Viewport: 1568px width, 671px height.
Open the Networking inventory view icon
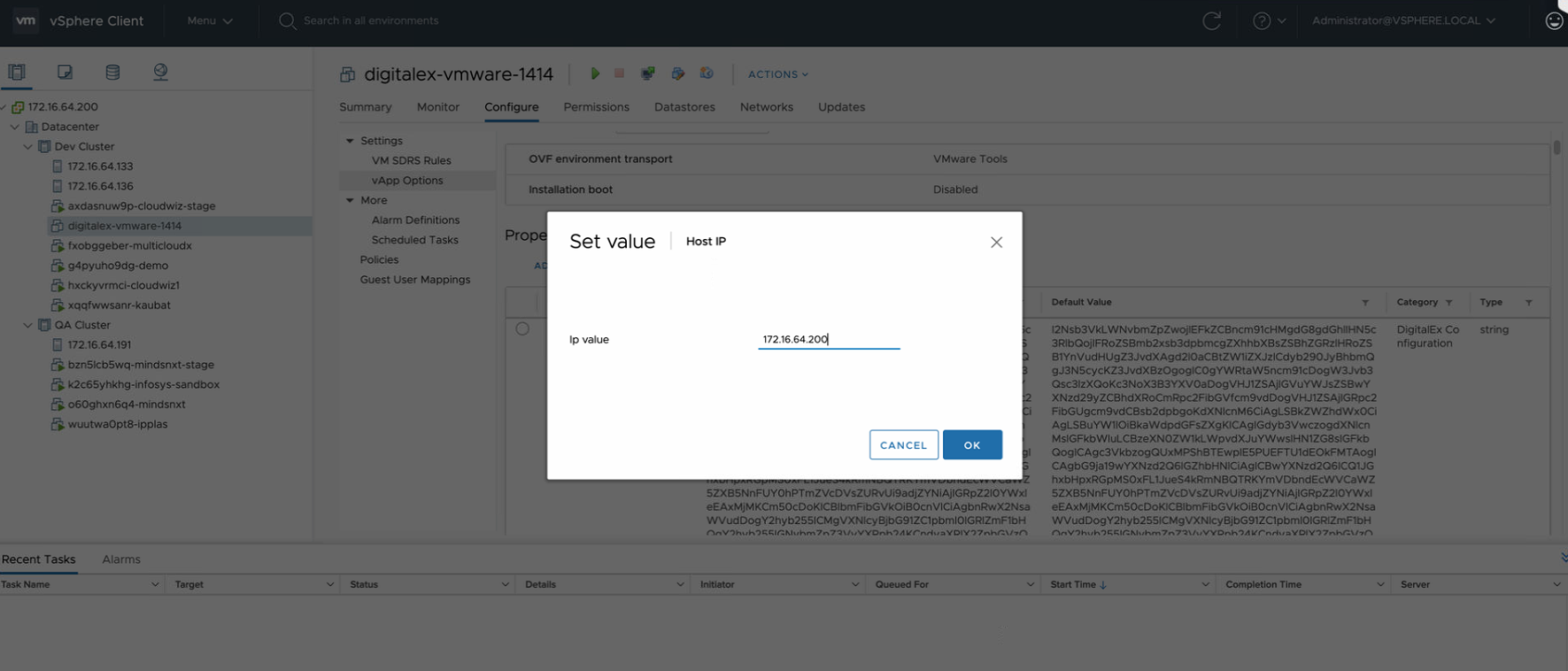coord(160,73)
